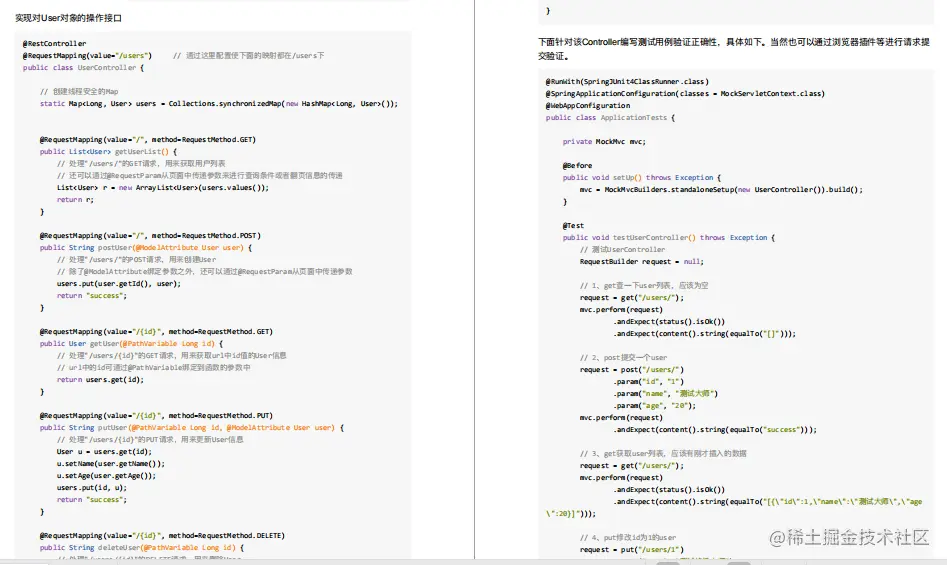This screenshot has height=565, width=947.
Task: Click the "public List<User> getUserList()" line
Action: (109, 152)
